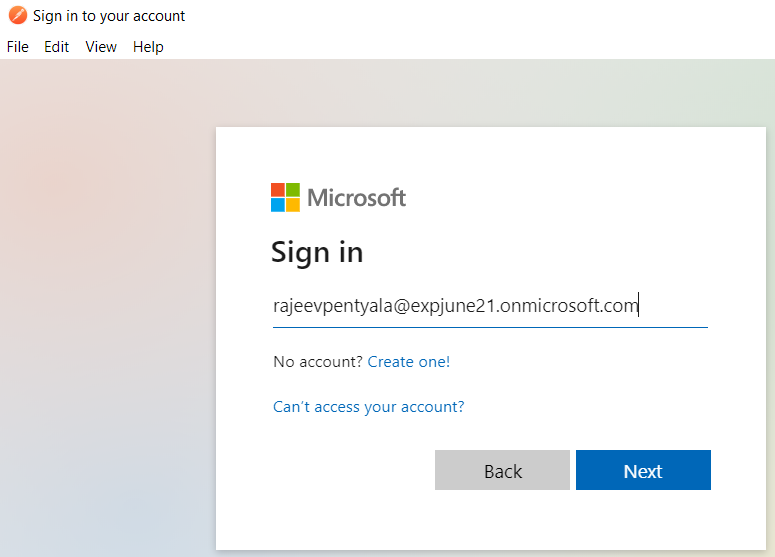This screenshot has height=557, width=775.
Task: Click blank white area below the Back button
Action: click(x=502, y=520)
